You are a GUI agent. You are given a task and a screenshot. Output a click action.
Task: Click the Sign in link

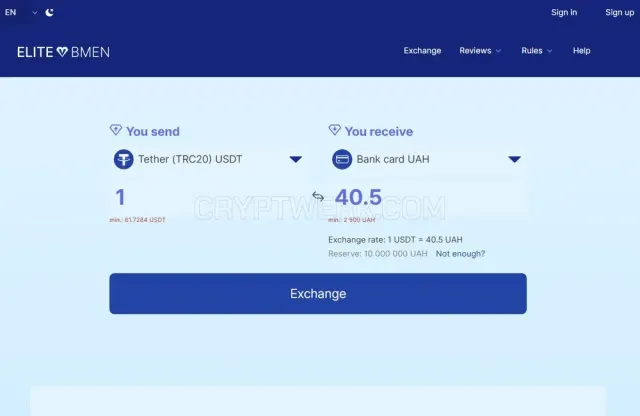click(x=564, y=13)
